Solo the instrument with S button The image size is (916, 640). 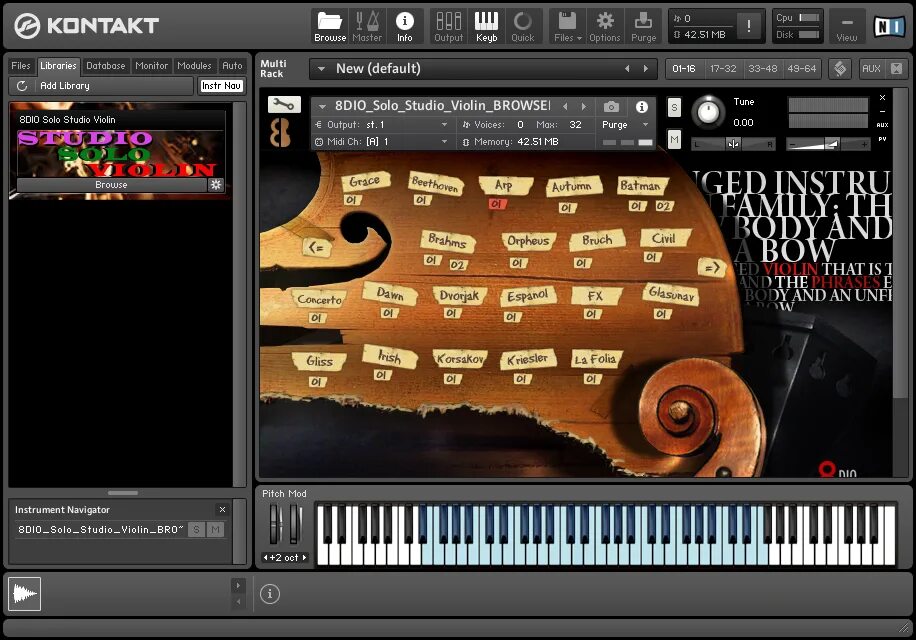[674, 108]
